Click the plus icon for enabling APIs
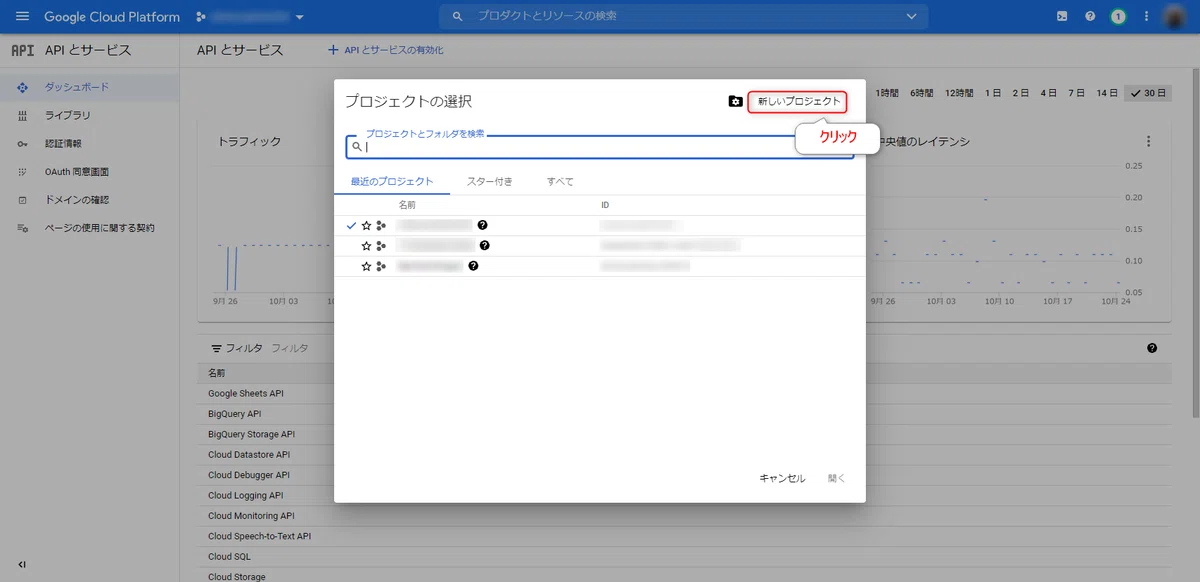This screenshot has height=582, width=1200. point(334,50)
